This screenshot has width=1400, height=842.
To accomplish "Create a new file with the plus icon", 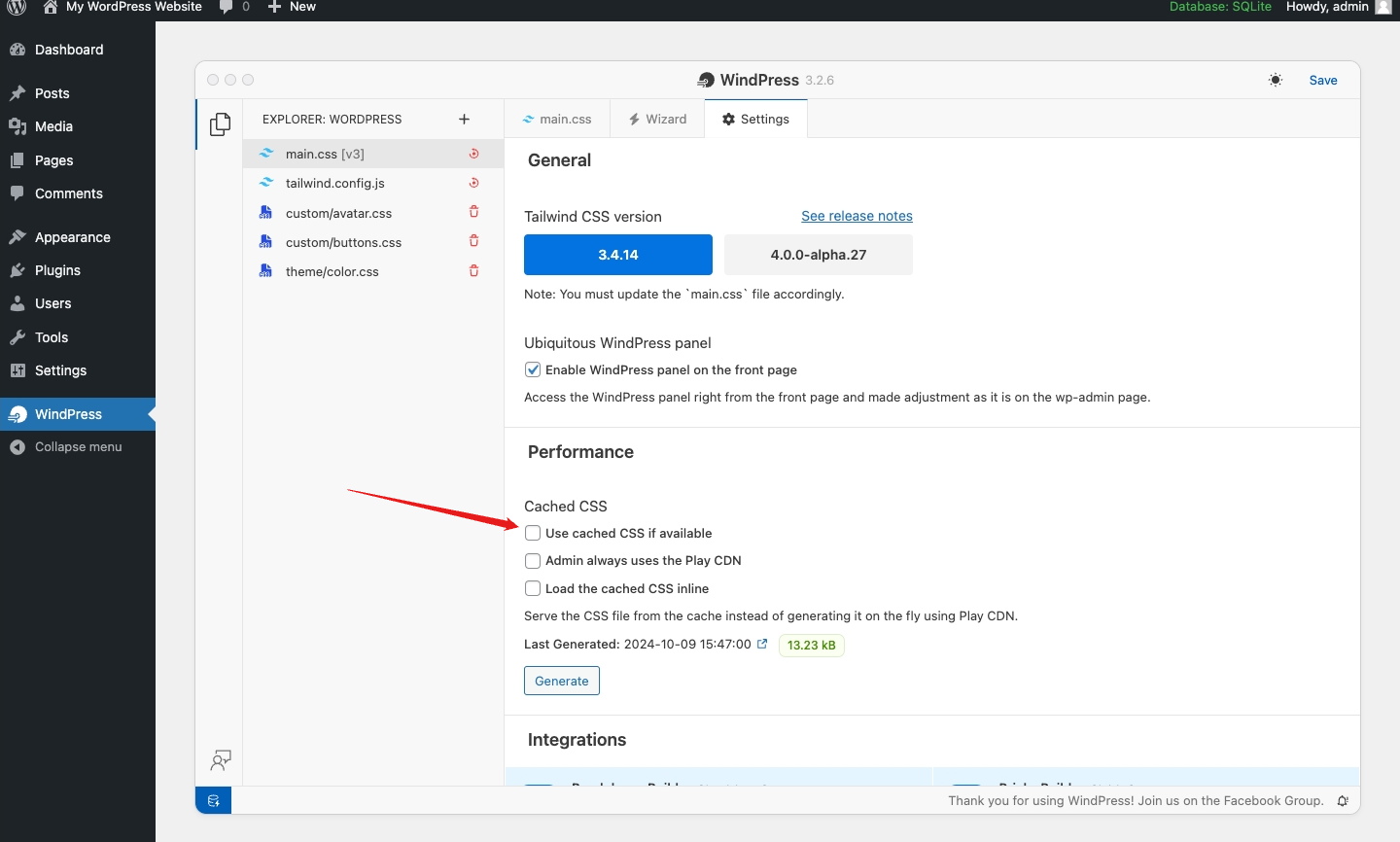I will click(x=465, y=119).
